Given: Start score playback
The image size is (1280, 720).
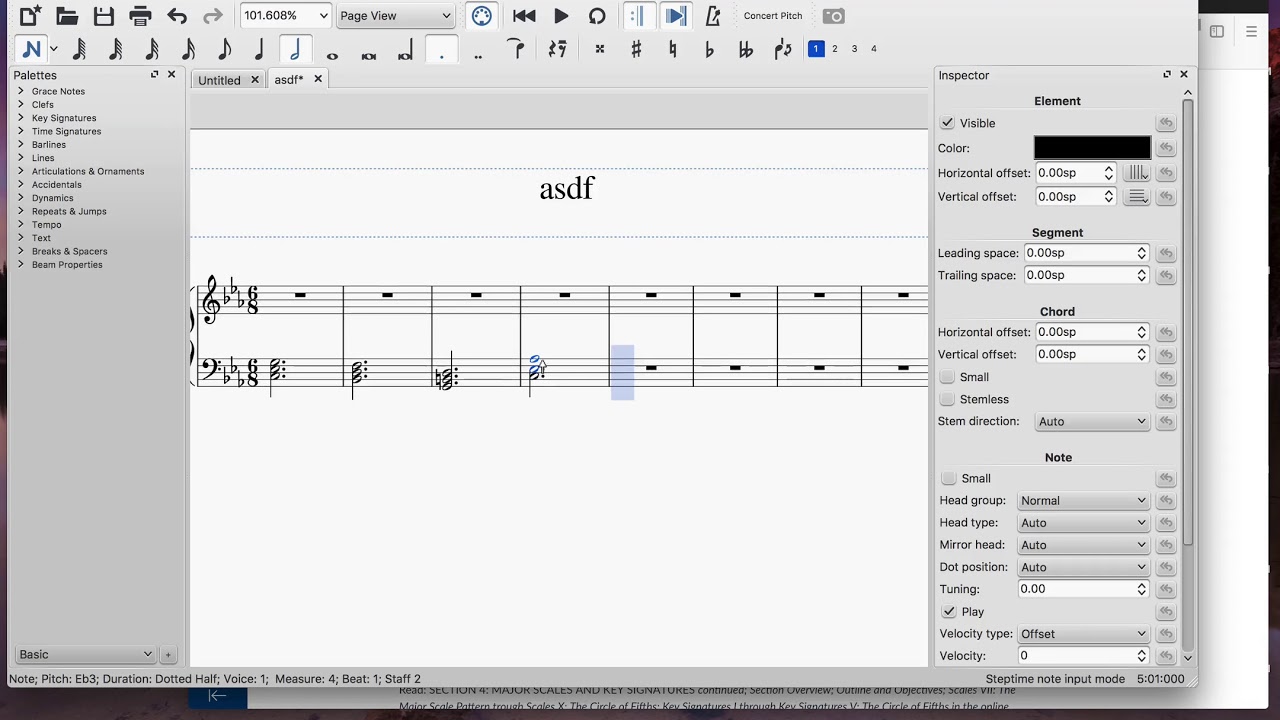Looking at the screenshot, I should 561,16.
